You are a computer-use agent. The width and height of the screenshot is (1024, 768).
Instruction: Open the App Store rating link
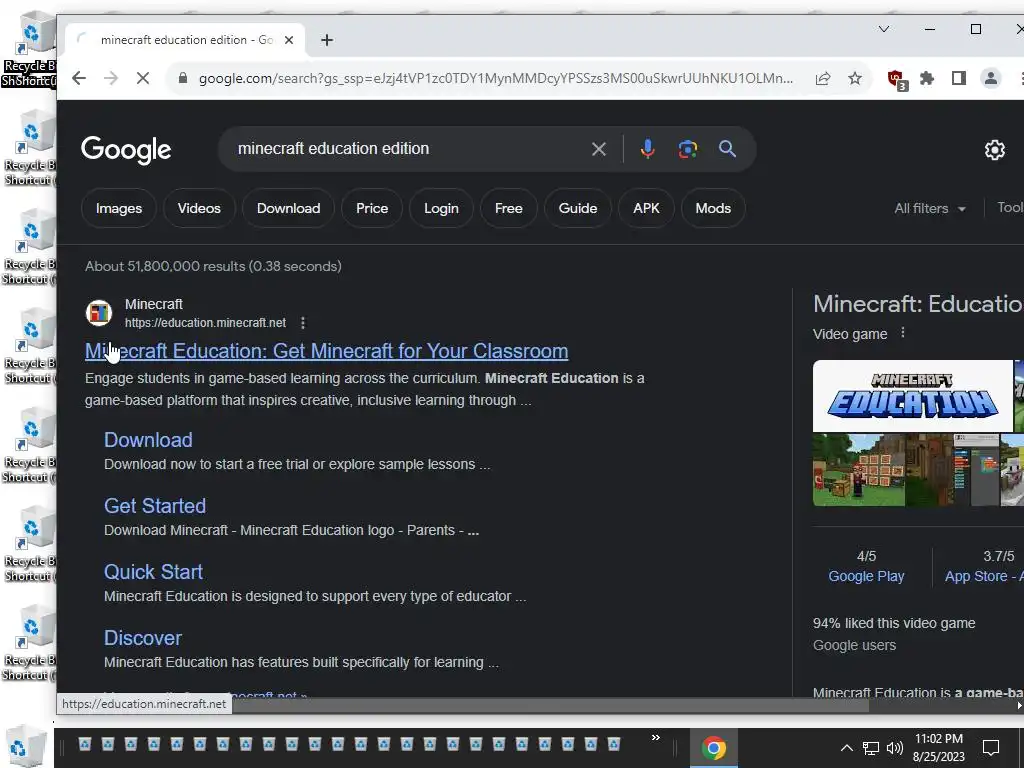984,577
